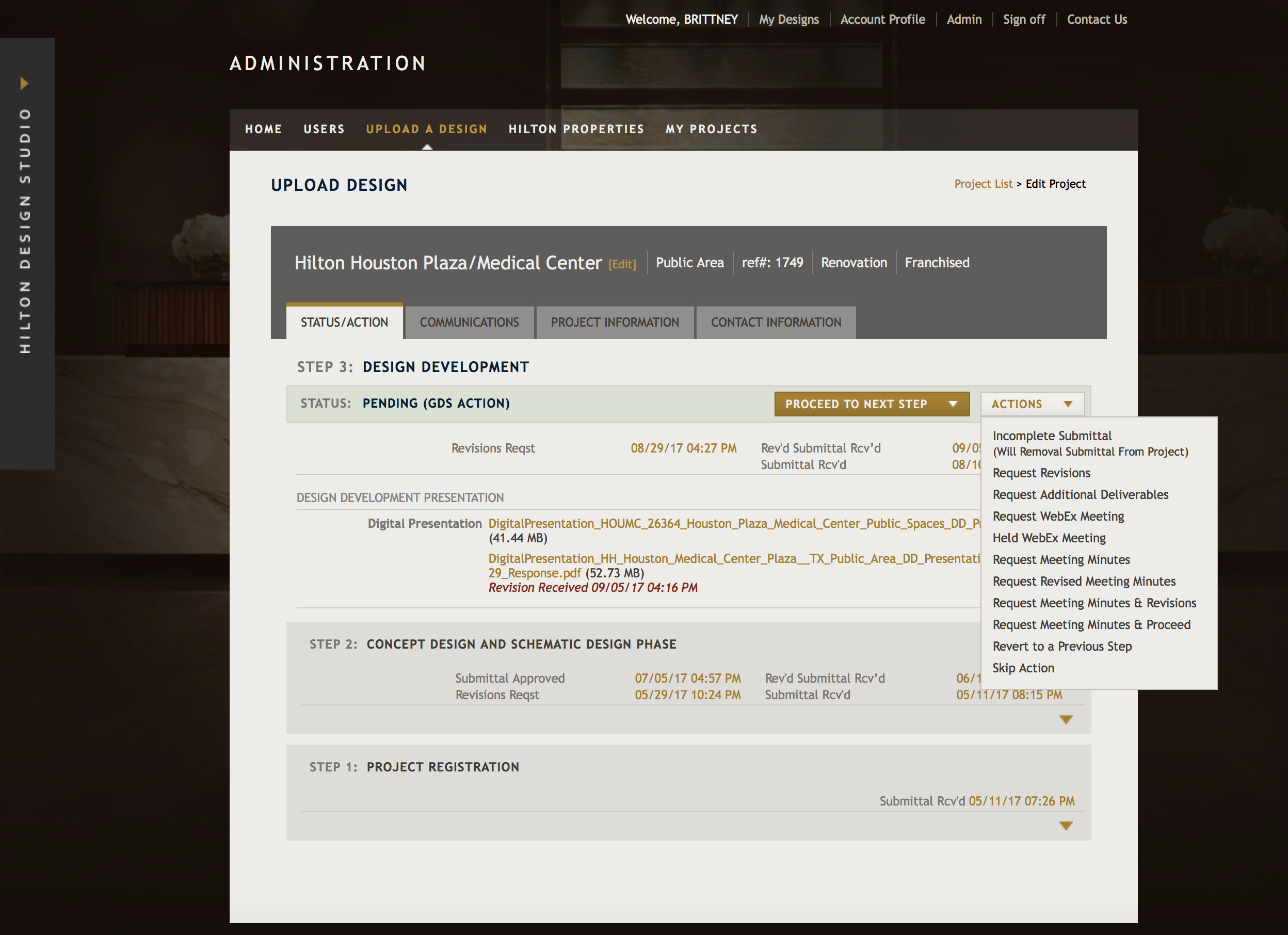1288x935 pixels.
Task: Select Request Revised Meeting Minutes action
Action: 1084,581
